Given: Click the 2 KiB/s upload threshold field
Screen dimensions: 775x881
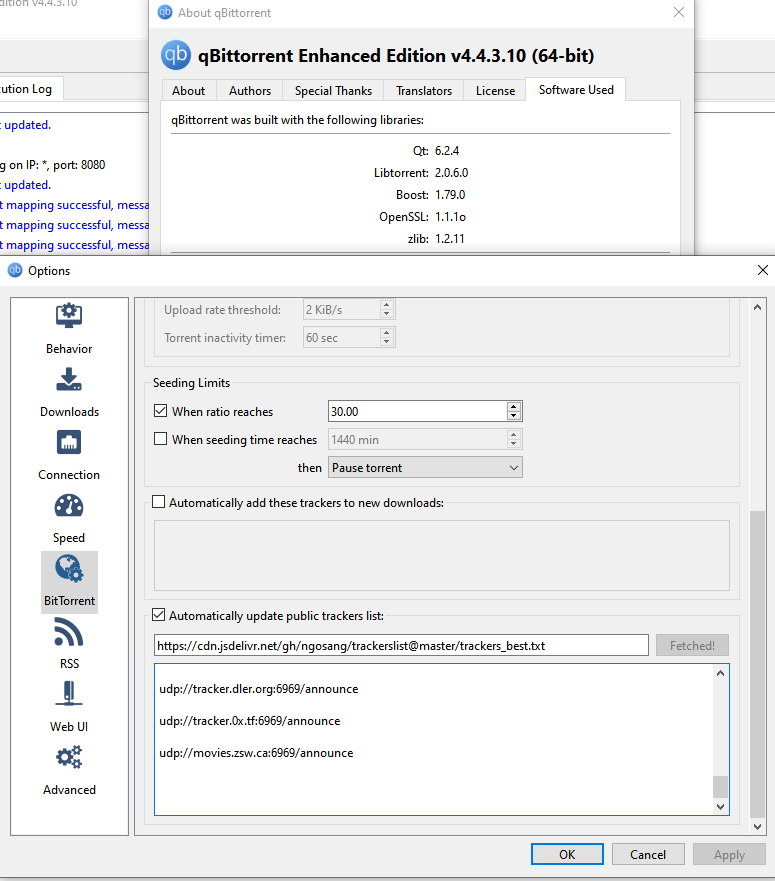Looking at the screenshot, I should pos(341,310).
